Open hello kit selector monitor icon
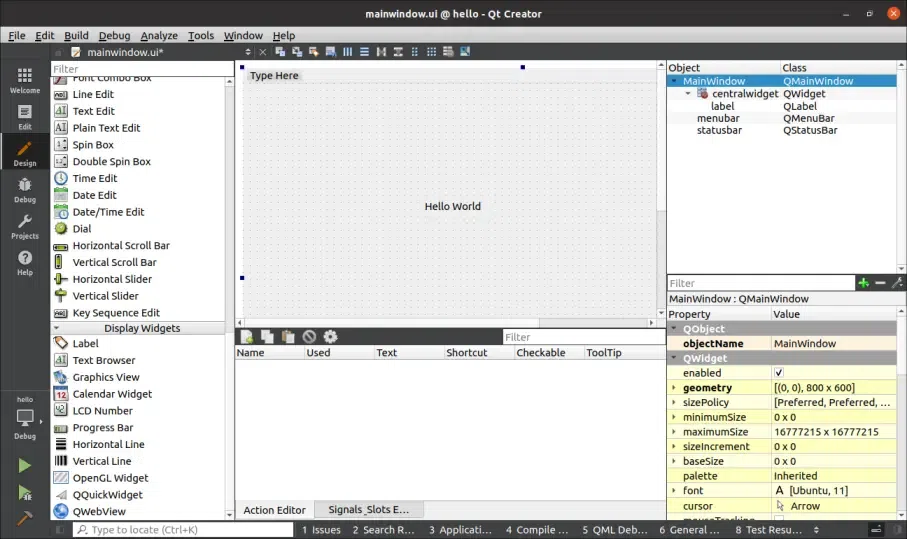The width and height of the screenshot is (907, 539). (x=24, y=418)
